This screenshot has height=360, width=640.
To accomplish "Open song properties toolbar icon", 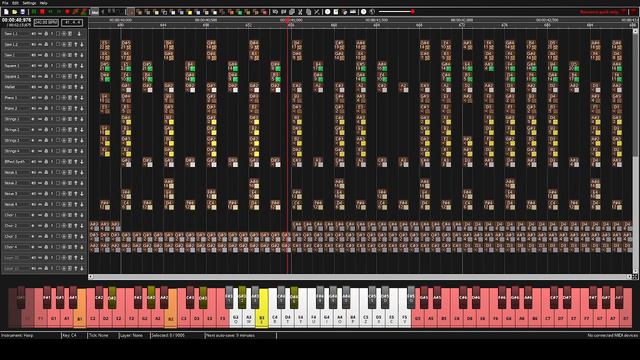I will click(336, 12).
